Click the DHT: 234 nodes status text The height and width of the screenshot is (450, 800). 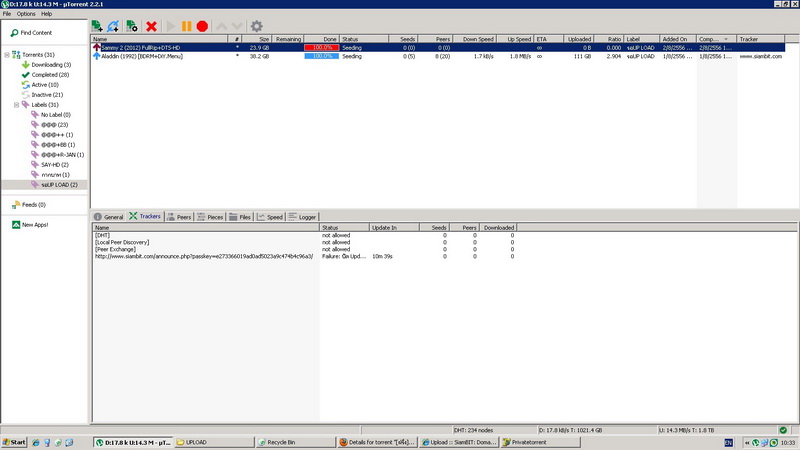click(x=473, y=430)
